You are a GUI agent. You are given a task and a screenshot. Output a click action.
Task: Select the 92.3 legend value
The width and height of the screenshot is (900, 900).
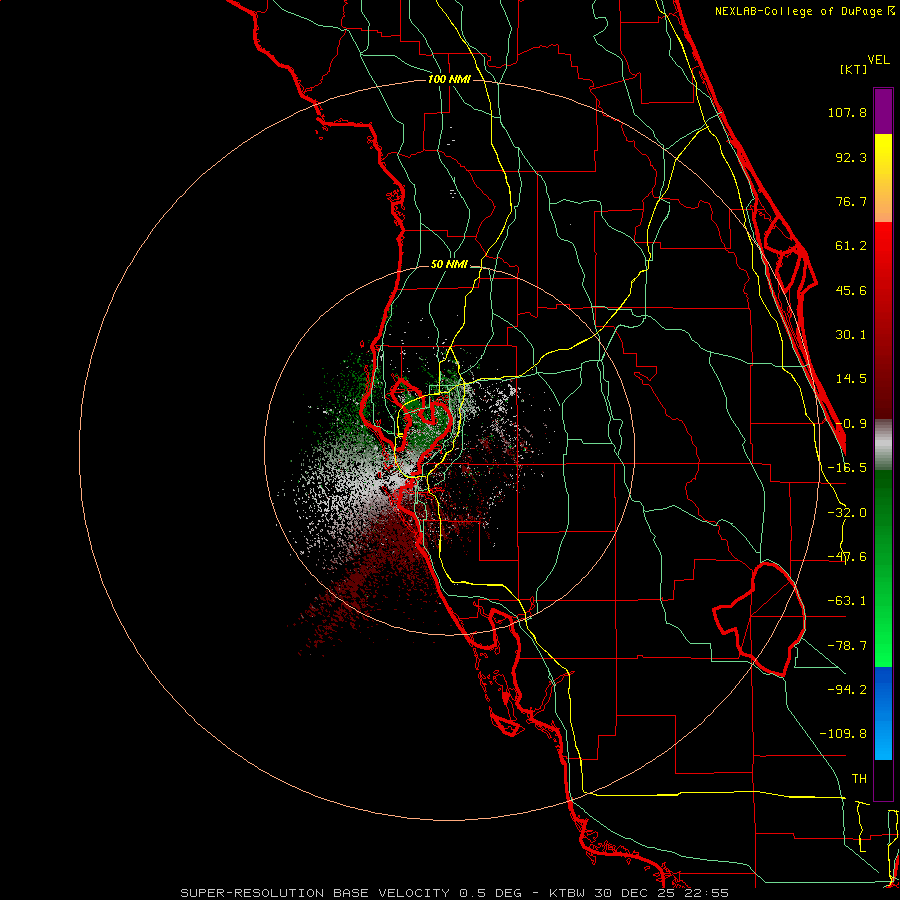coord(851,157)
